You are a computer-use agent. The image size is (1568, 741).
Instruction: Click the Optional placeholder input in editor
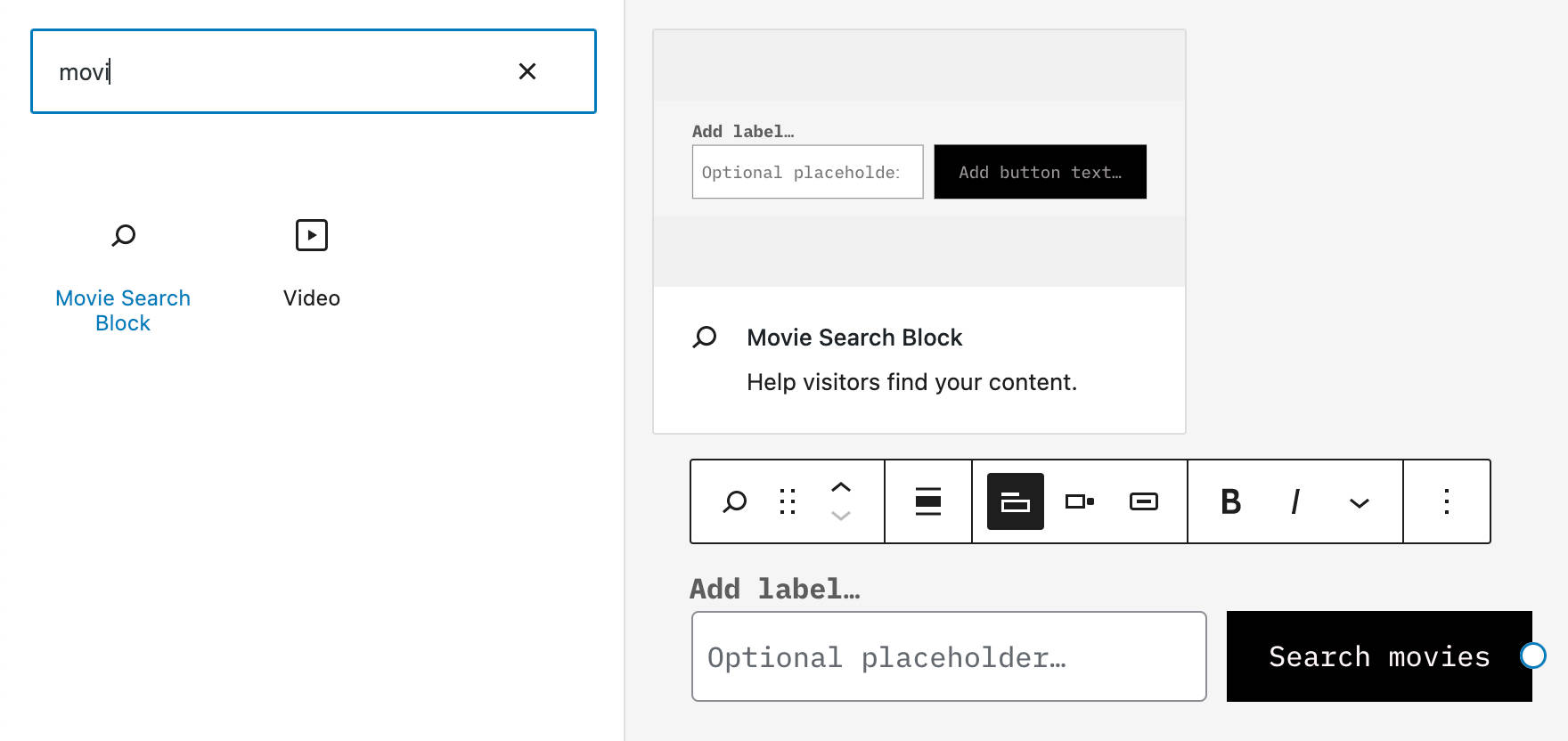949,656
